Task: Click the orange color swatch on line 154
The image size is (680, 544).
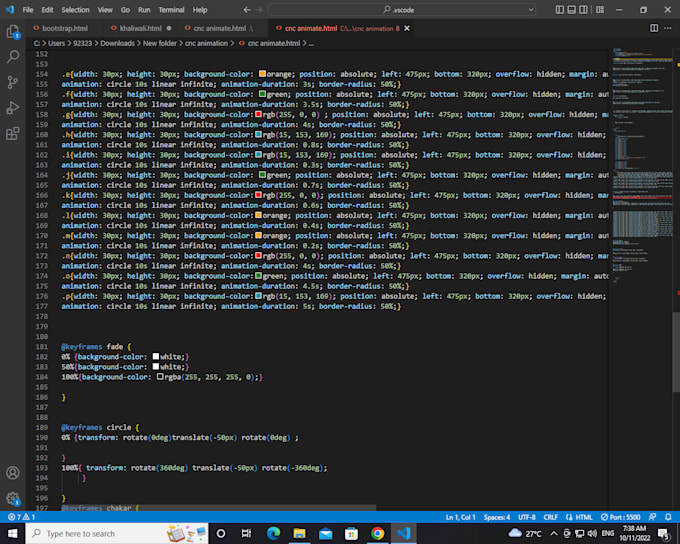Action: coord(263,75)
